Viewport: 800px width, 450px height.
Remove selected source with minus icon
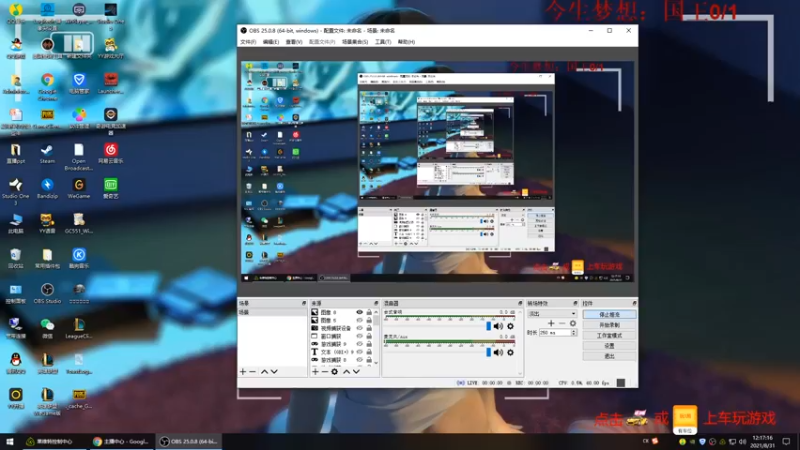click(324, 371)
